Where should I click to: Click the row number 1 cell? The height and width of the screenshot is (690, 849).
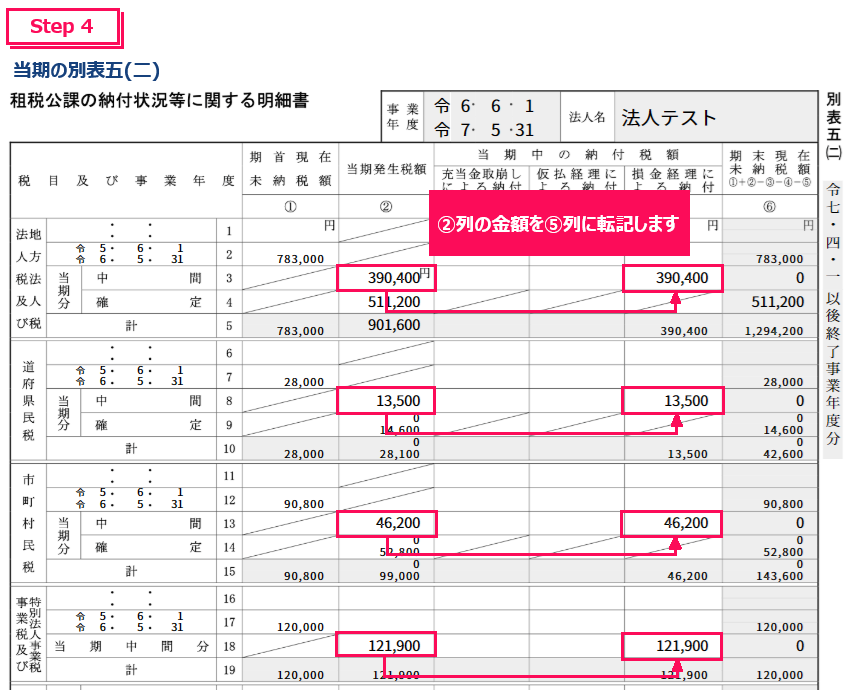[229, 231]
